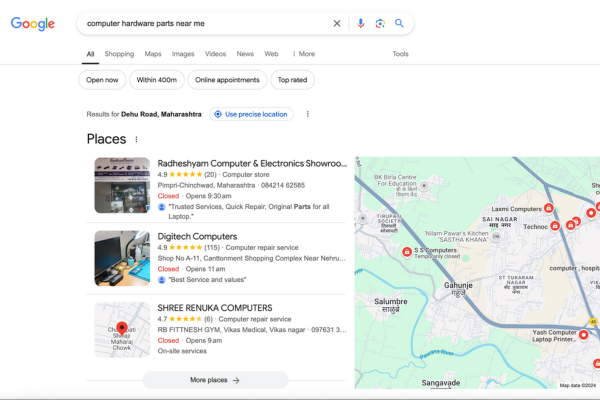Switch to the News tab
600x400 pixels.
point(245,54)
